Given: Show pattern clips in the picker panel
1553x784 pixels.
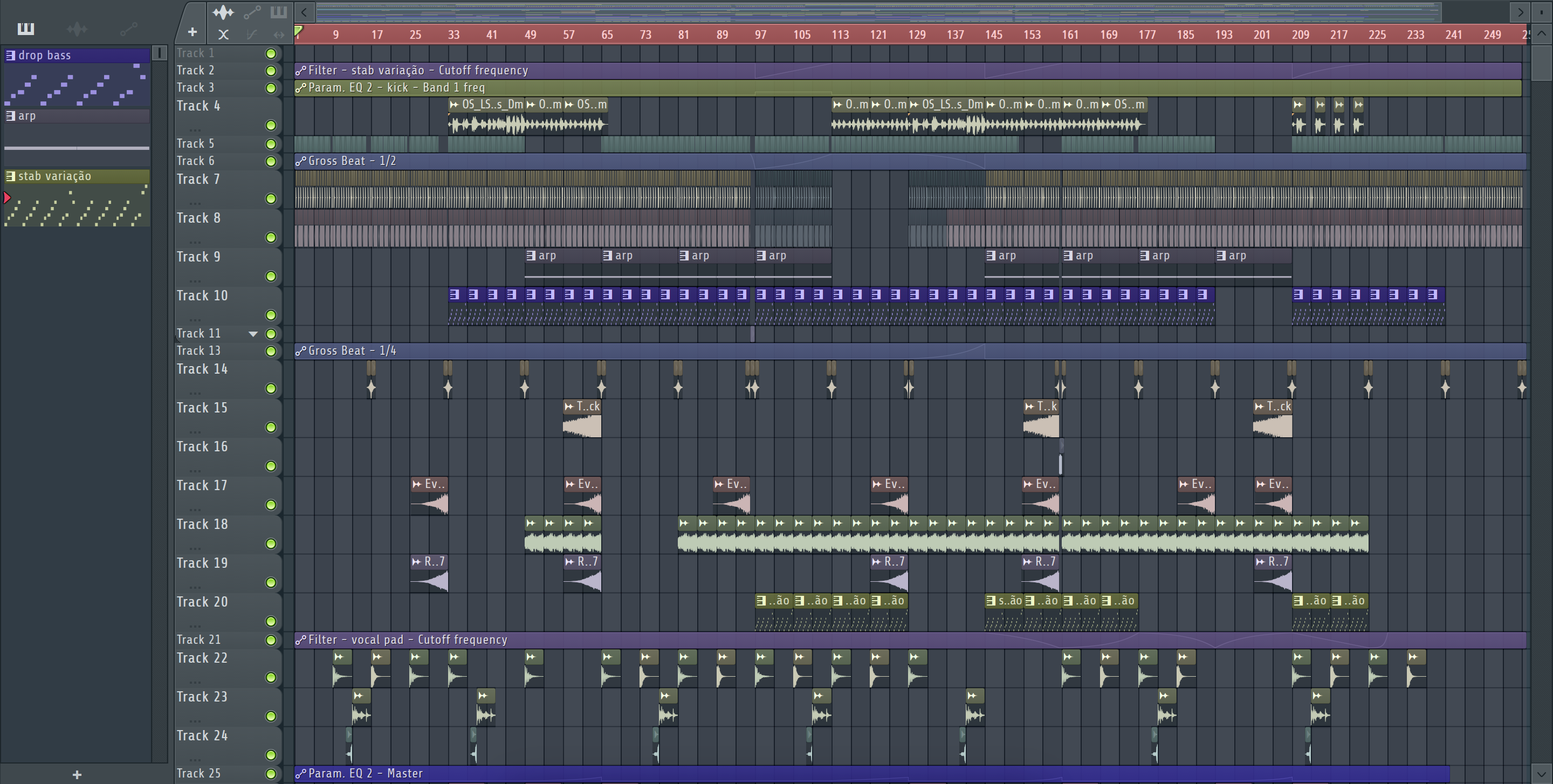Looking at the screenshot, I should (26, 29).
